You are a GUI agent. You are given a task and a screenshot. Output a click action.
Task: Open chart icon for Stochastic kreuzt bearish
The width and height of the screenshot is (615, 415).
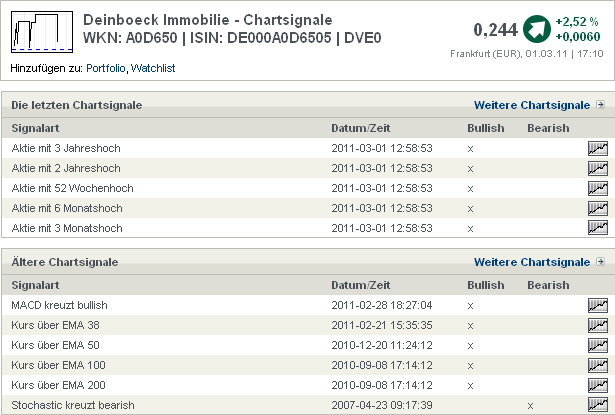click(598, 405)
